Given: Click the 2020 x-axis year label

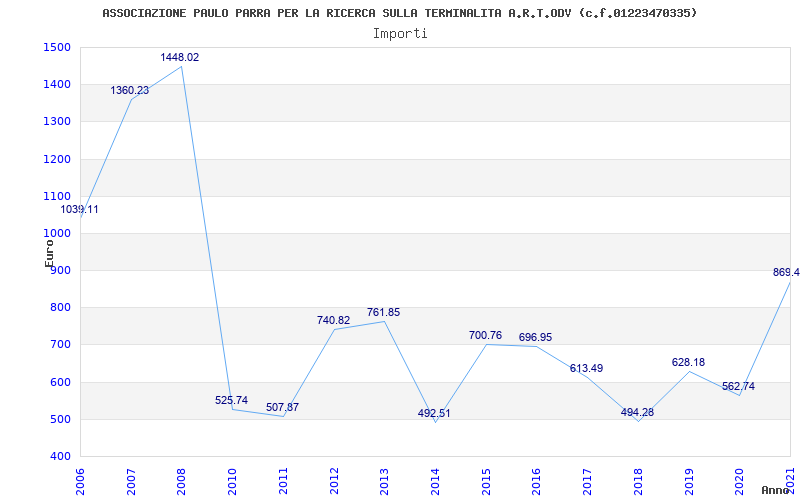Looking at the screenshot, I should pyautogui.click(x=739, y=481).
